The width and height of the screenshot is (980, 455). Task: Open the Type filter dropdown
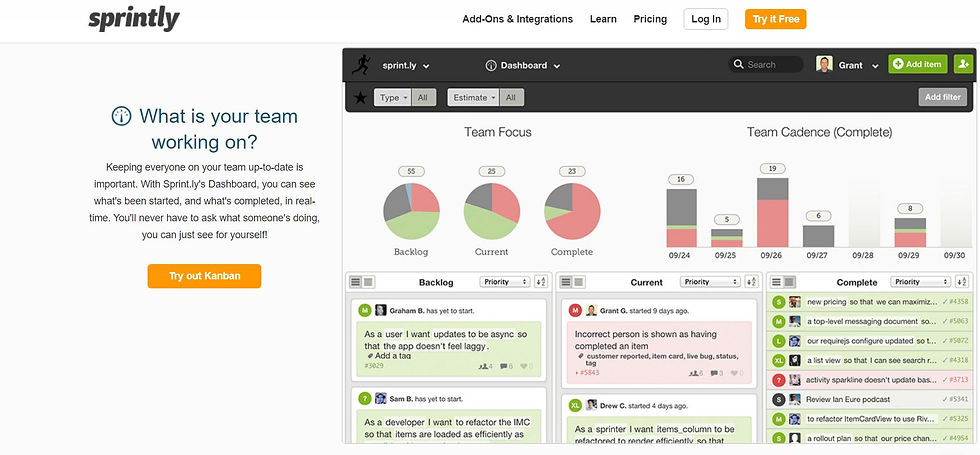pos(393,98)
